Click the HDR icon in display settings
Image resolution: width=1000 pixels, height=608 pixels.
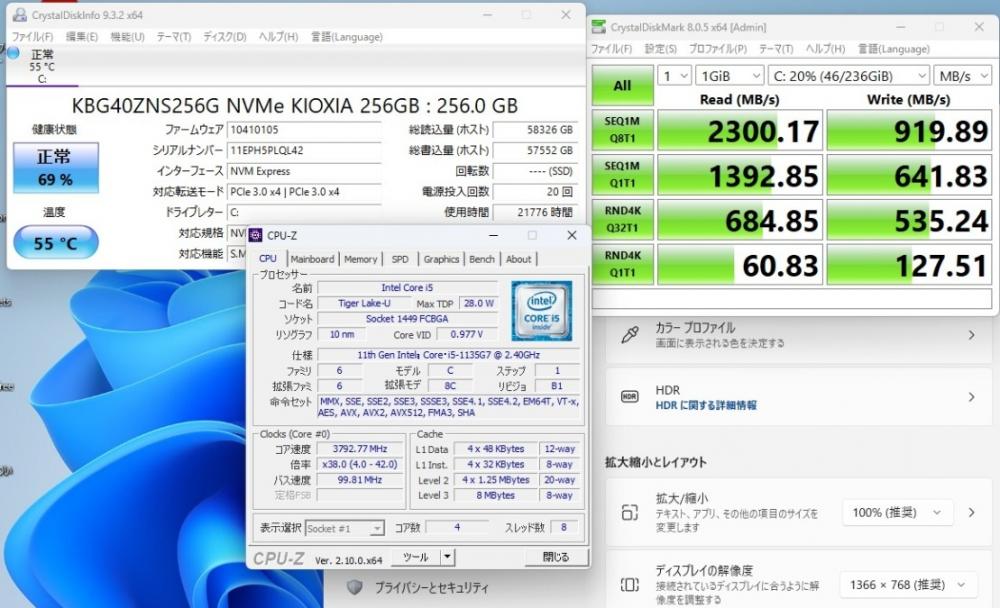[x=629, y=397]
